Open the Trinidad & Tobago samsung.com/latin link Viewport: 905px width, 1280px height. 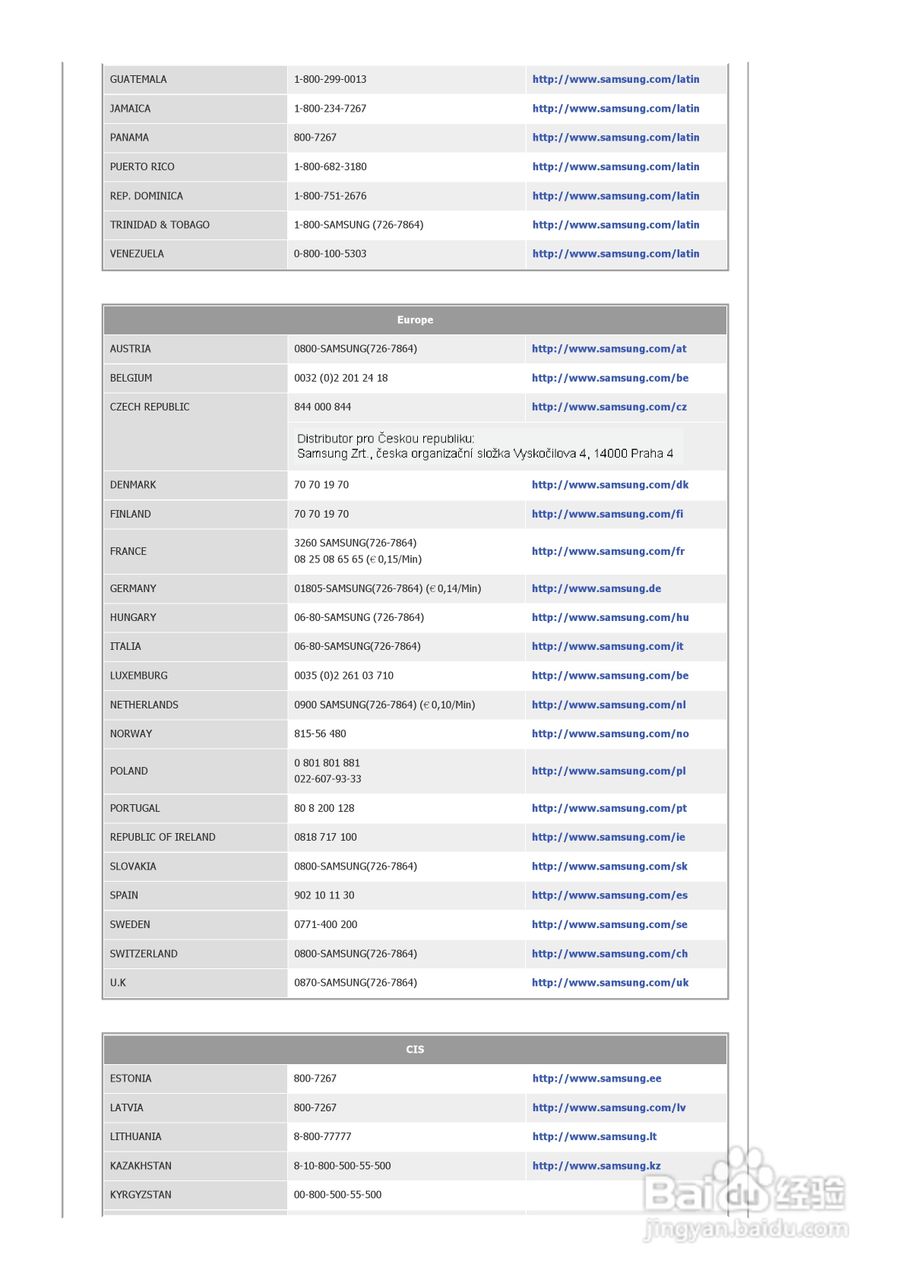tap(616, 225)
